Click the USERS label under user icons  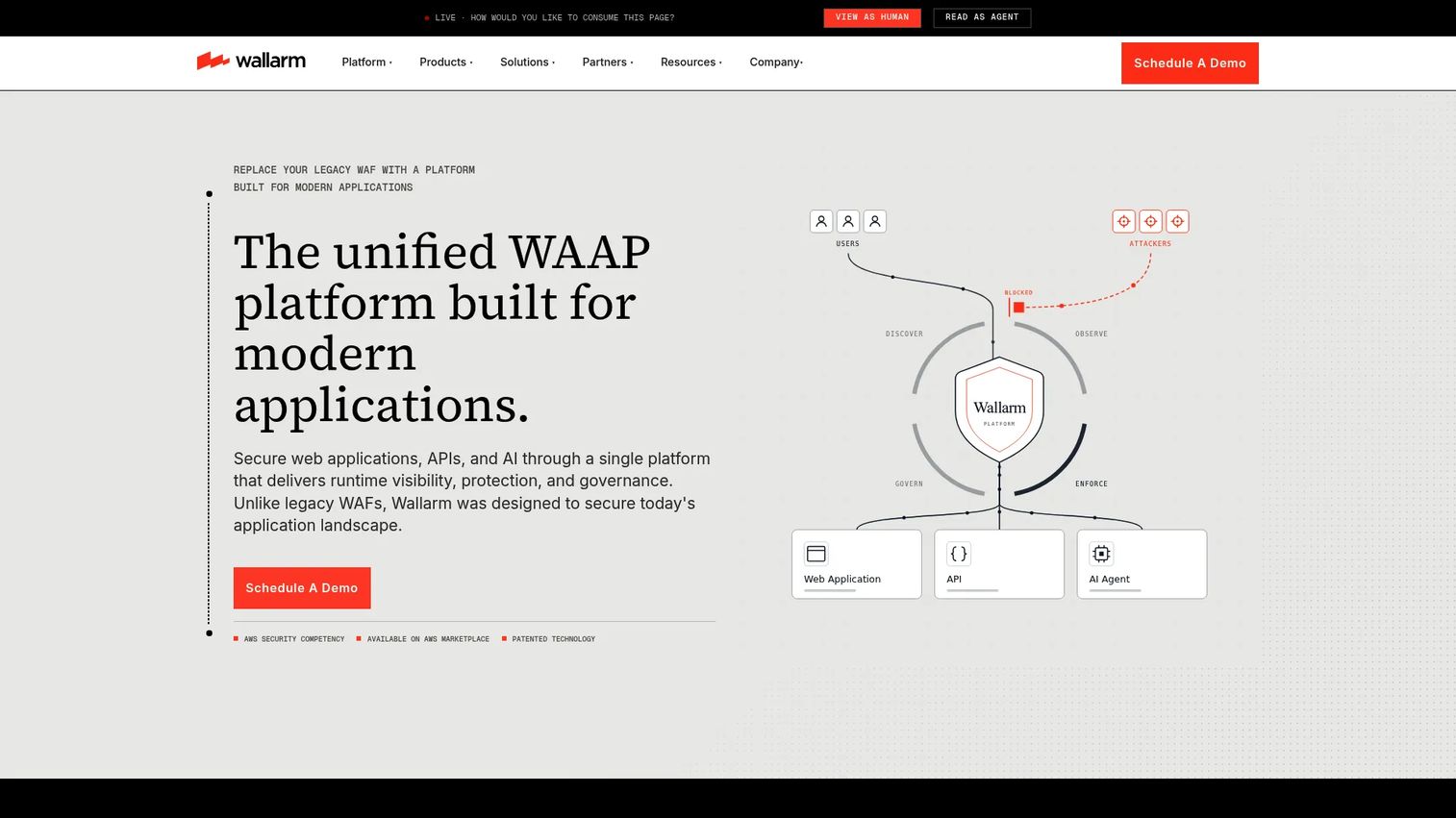click(x=848, y=244)
